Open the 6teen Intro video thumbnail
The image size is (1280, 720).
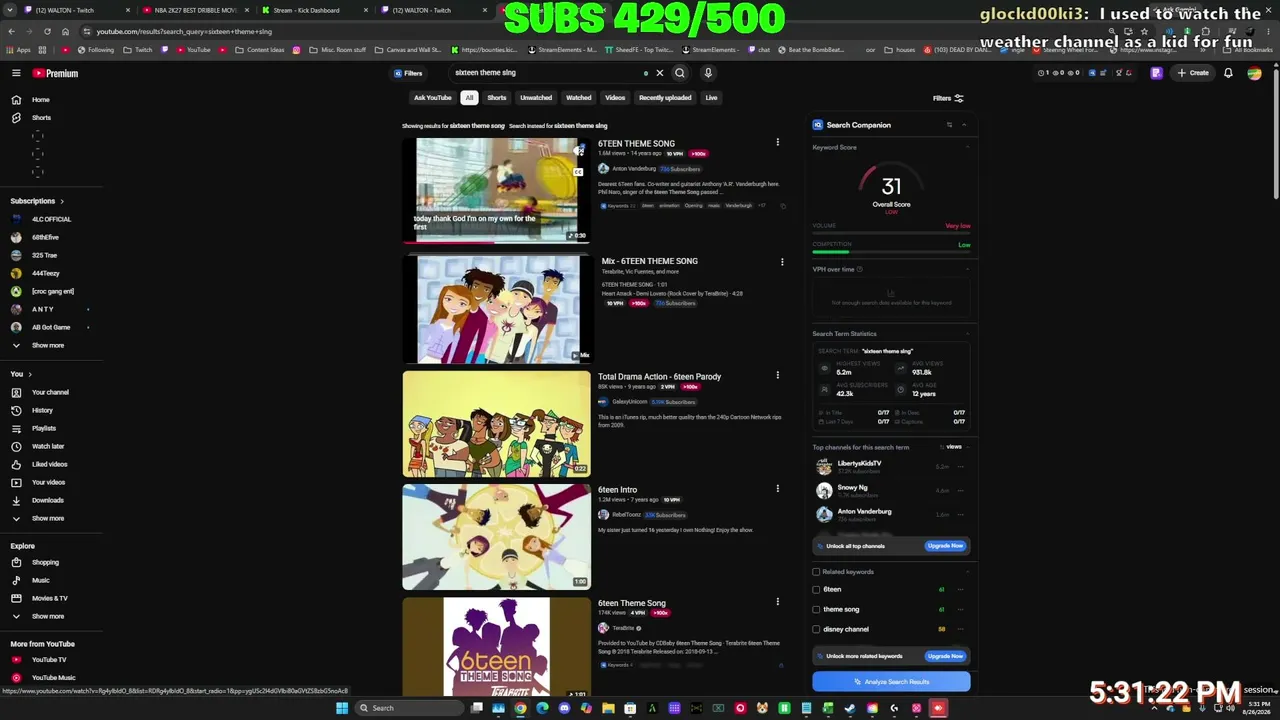click(496, 537)
